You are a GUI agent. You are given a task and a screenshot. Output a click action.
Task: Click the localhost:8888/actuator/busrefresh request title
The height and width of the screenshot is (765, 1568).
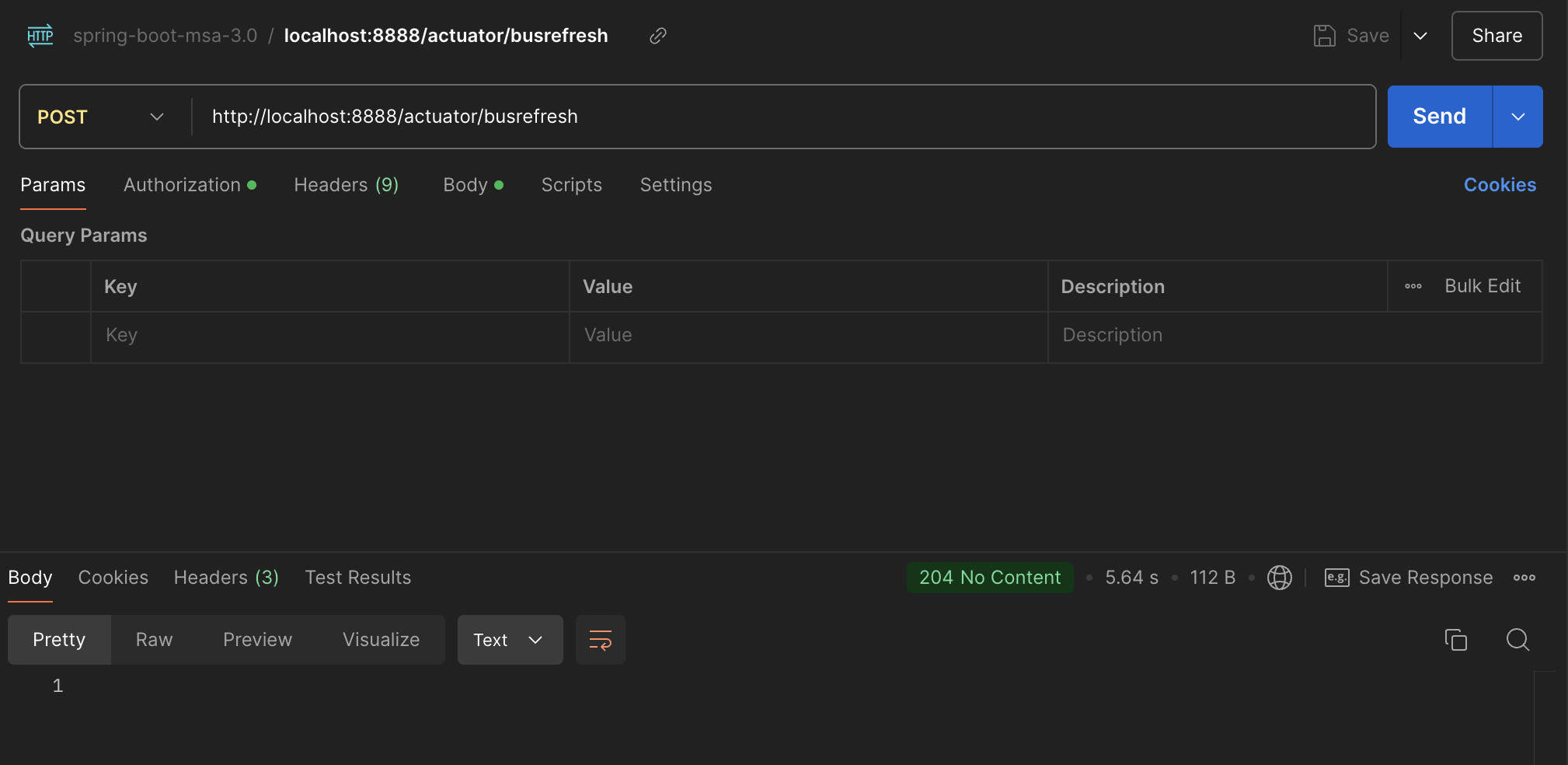[446, 36]
